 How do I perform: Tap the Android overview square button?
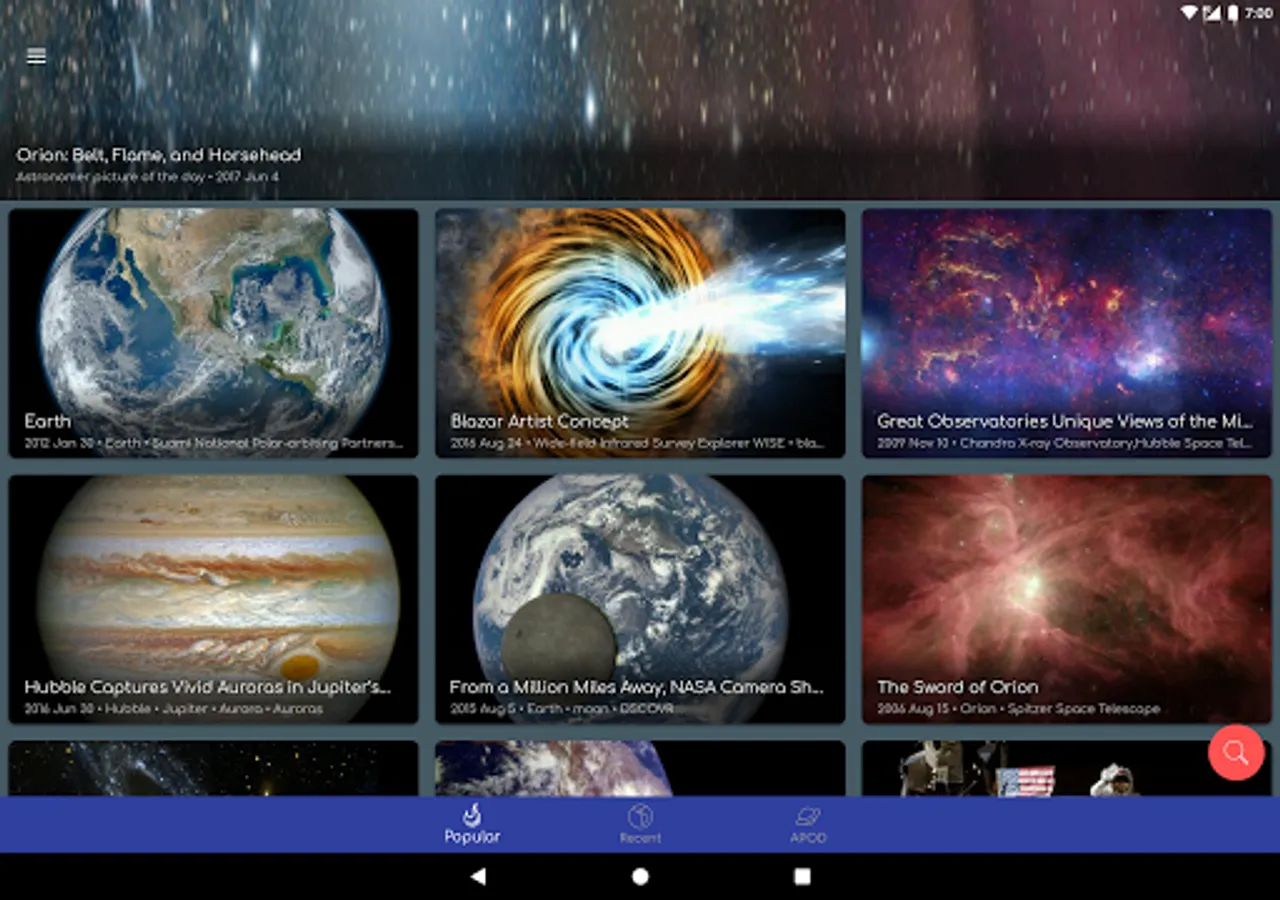pyautogui.click(x=802, y=876)
